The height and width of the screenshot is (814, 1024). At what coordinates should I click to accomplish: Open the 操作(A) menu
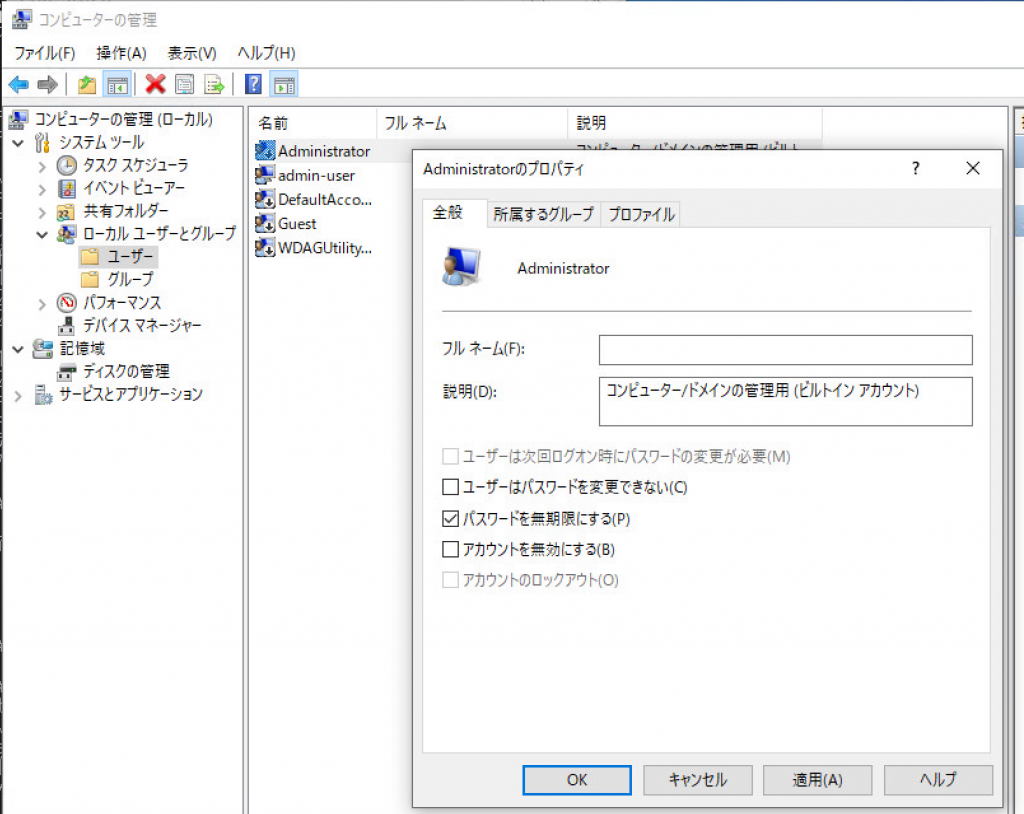pyautogui.click(x=121, y=52)
